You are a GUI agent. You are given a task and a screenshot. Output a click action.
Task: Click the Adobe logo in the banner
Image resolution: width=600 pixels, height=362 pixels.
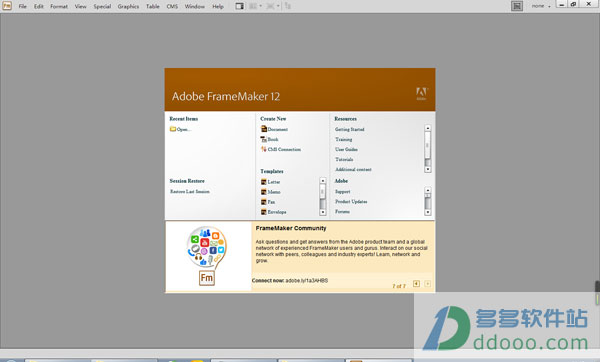(421, 93)
